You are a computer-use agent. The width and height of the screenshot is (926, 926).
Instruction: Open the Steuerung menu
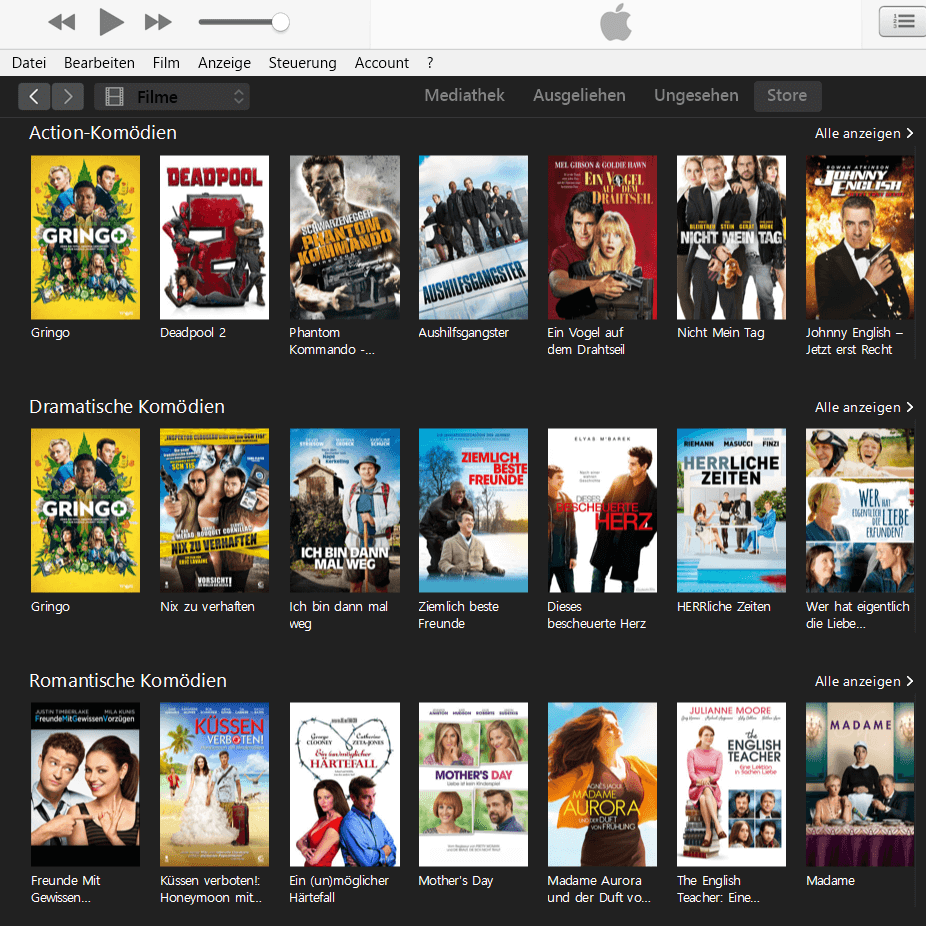tap(302, 63)
